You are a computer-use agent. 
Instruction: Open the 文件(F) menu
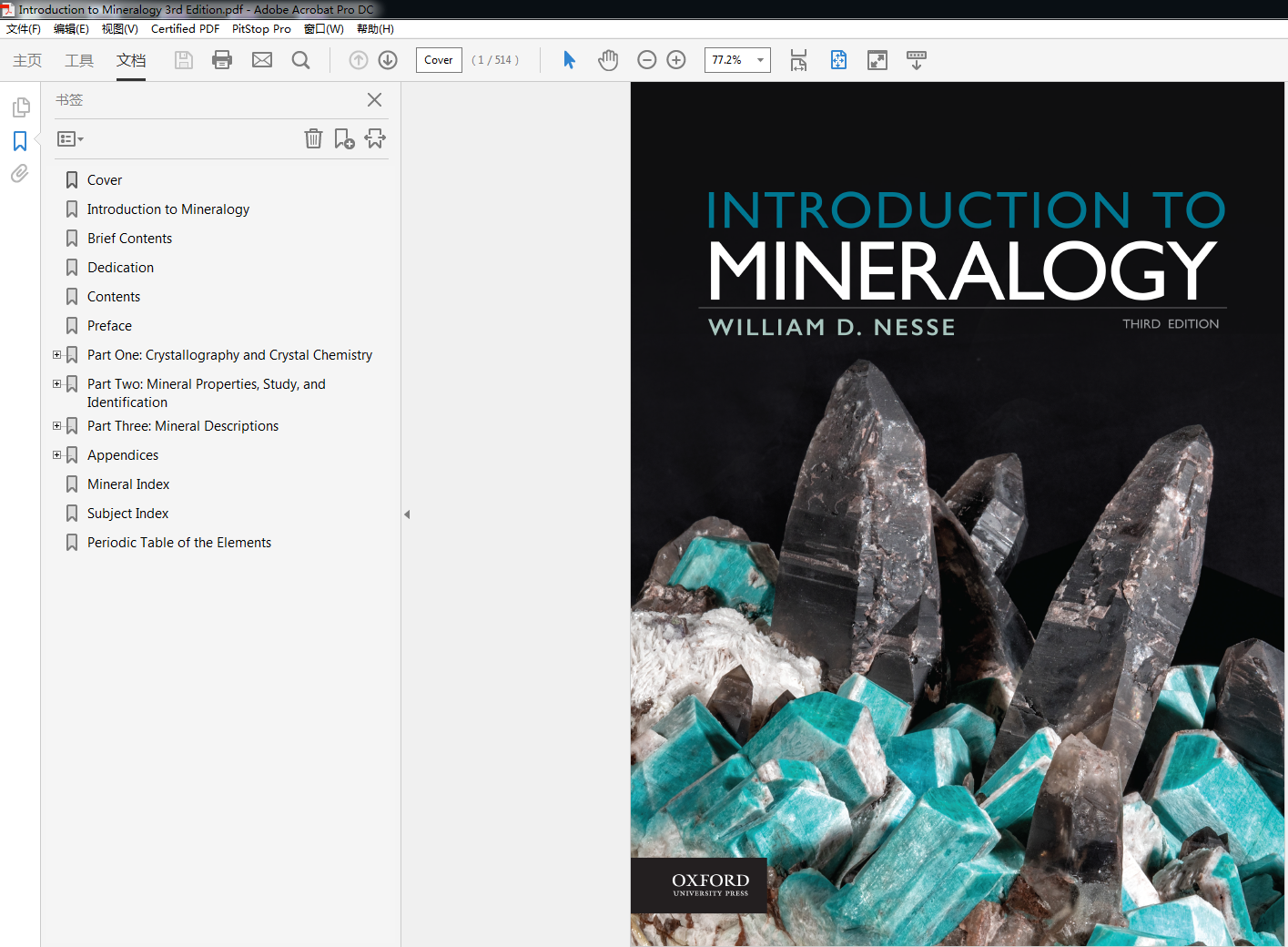pyautogui.click(x=24, y=29)
